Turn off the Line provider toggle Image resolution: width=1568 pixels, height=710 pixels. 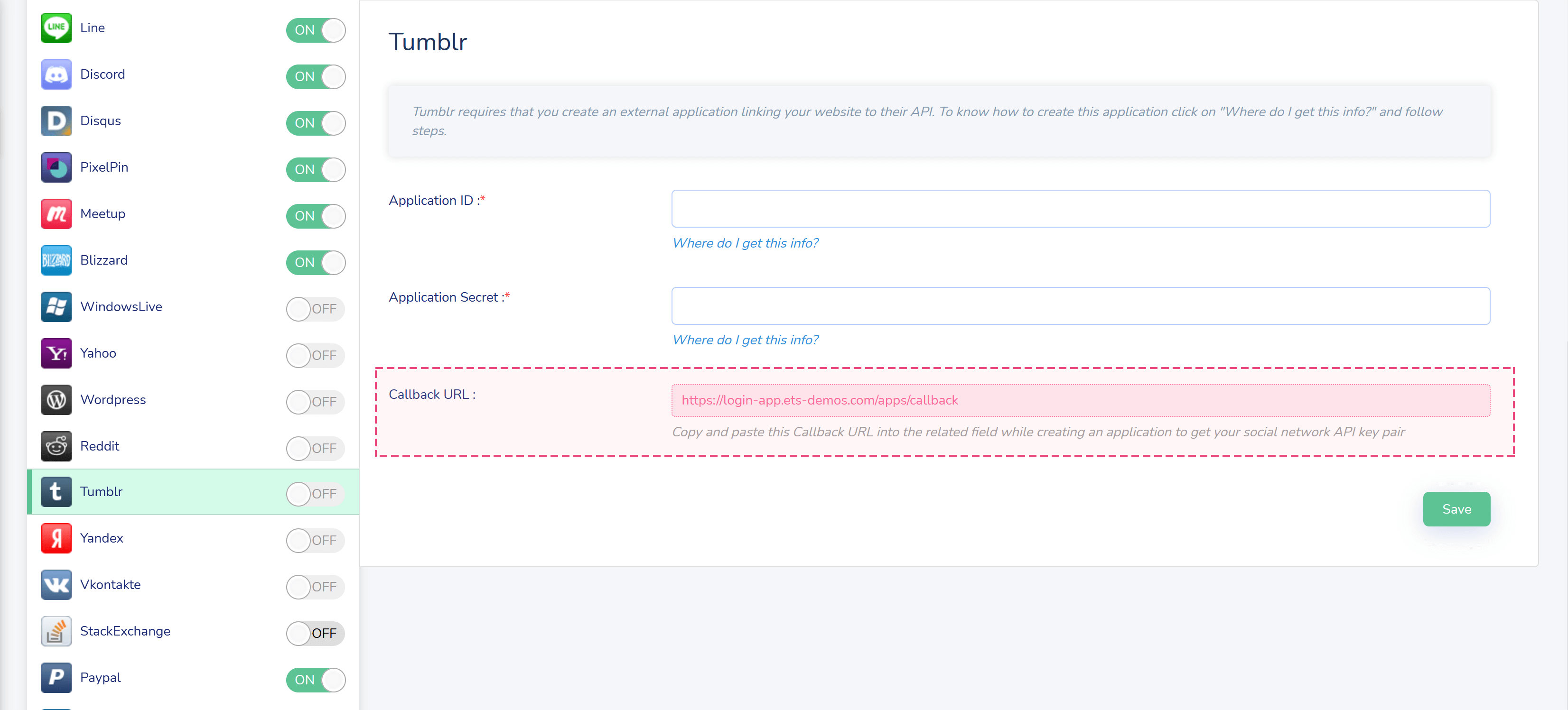(315, 30)
